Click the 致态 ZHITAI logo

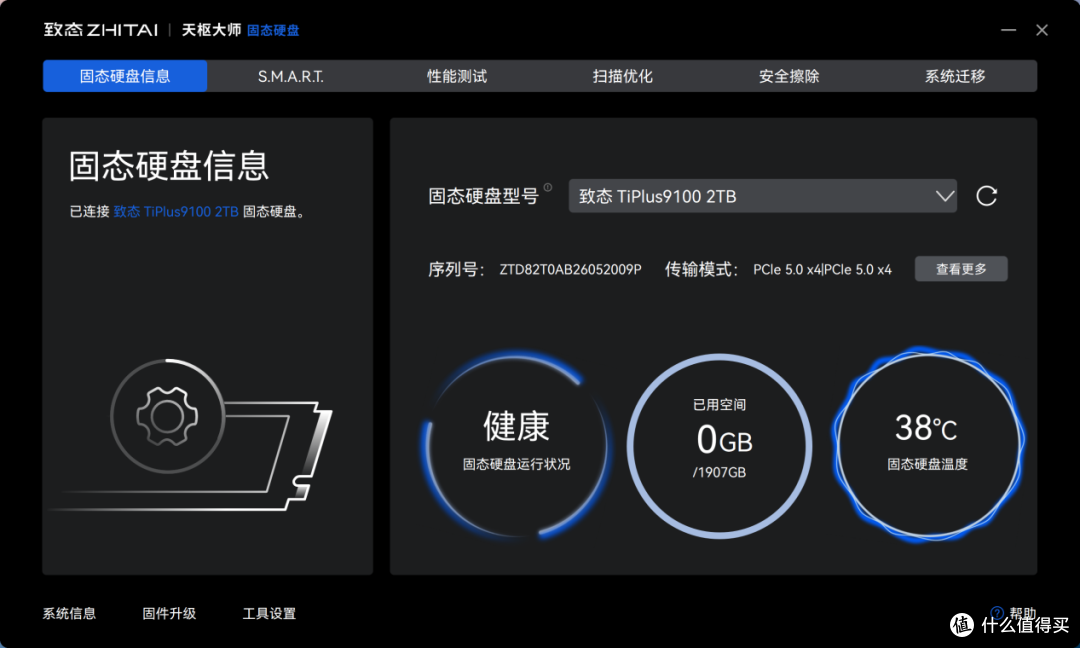pos(101,30)
